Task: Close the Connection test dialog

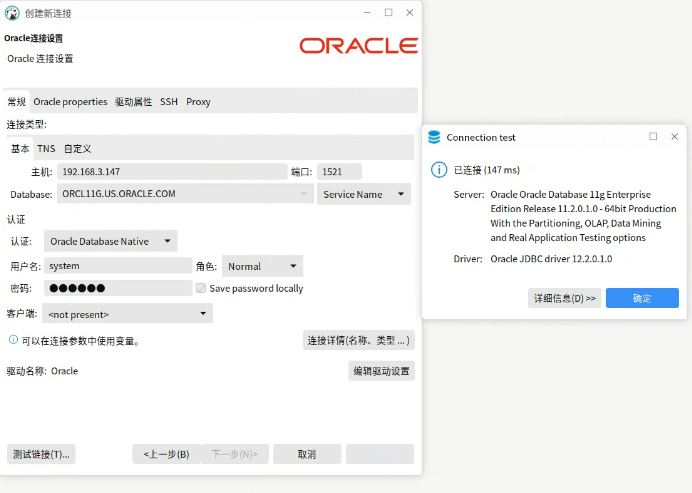Action: tap(674, 136)
